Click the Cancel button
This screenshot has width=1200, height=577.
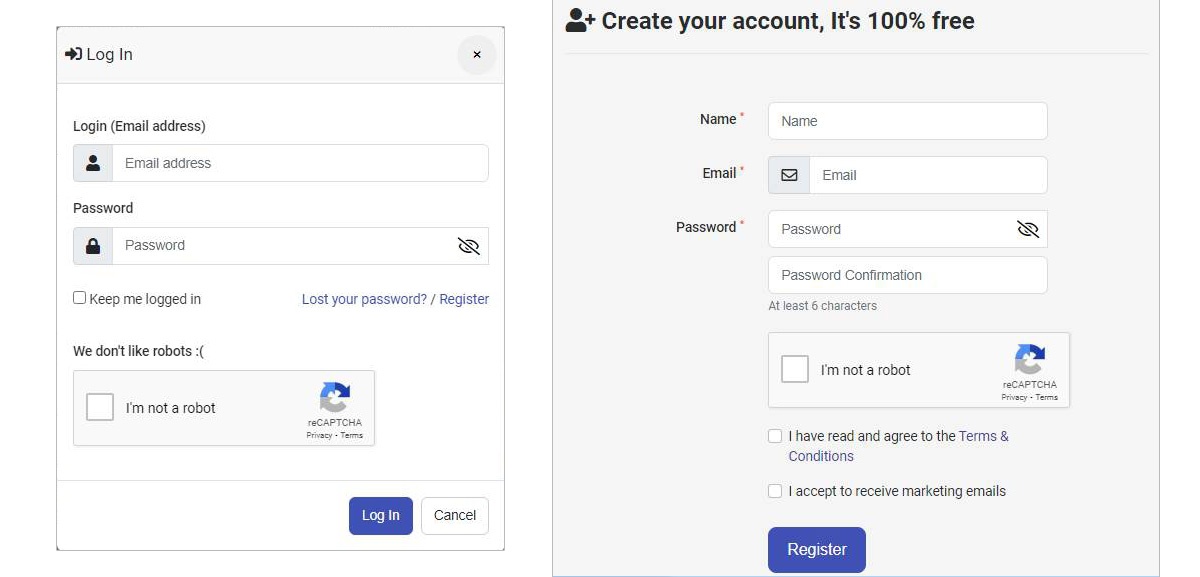455,516
